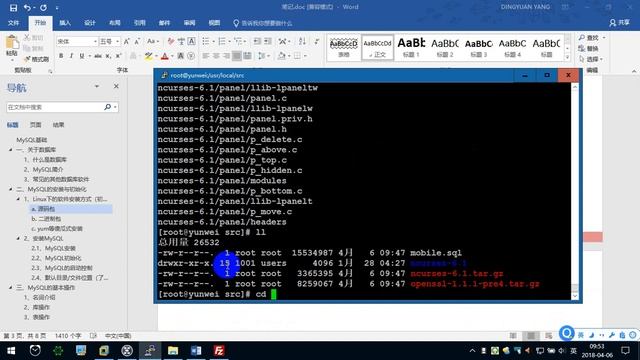Click the Redo icon in the quick access toolbar

[x=43, y=8]
